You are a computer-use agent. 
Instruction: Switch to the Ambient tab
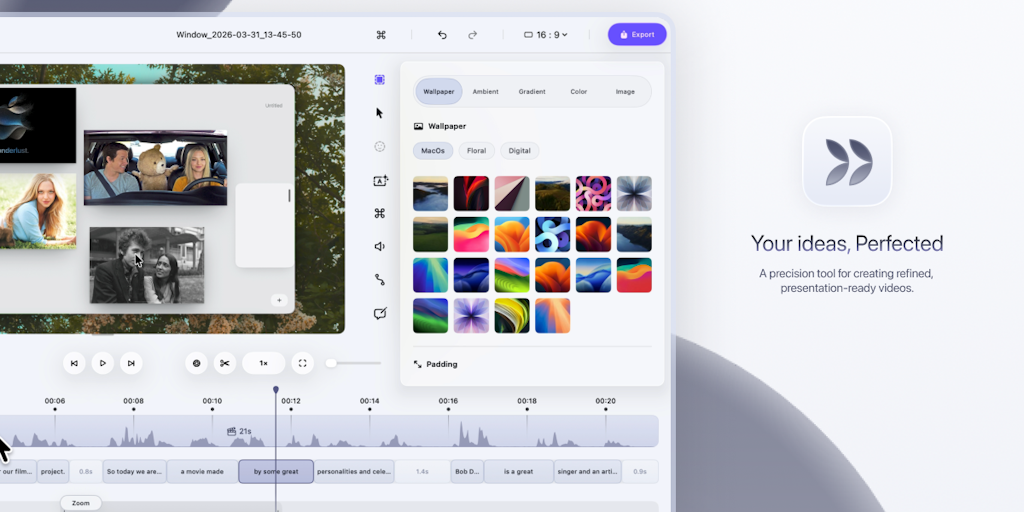click(485, 91)
